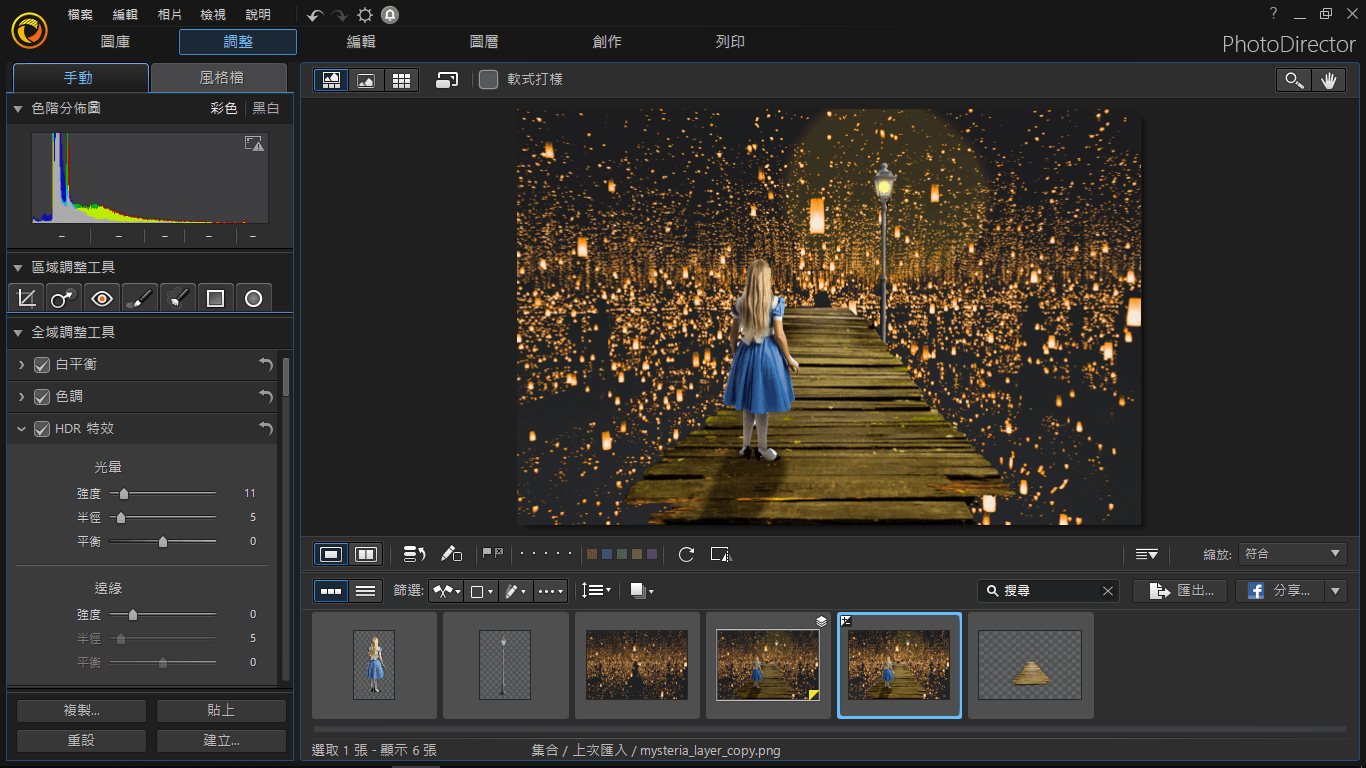1366x768 pixels.
Task: Uncheck the 白平衡 checkbox
Action: pyautogui.click(x=42, y=365)
